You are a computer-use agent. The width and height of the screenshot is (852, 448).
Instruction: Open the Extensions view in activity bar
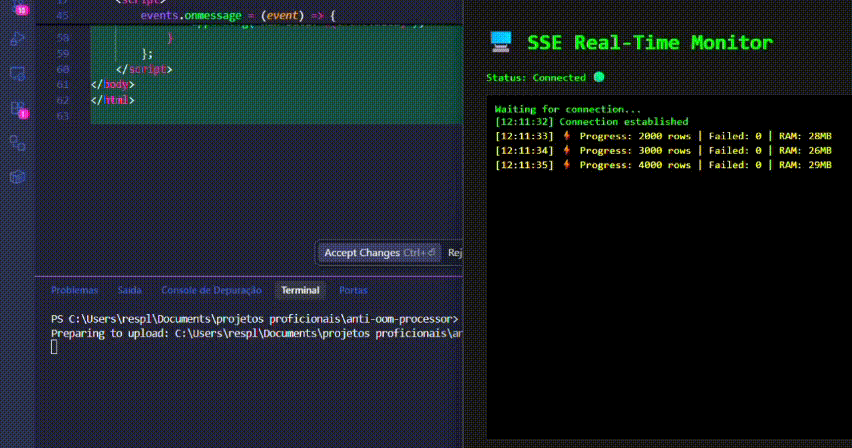point(17,108)
